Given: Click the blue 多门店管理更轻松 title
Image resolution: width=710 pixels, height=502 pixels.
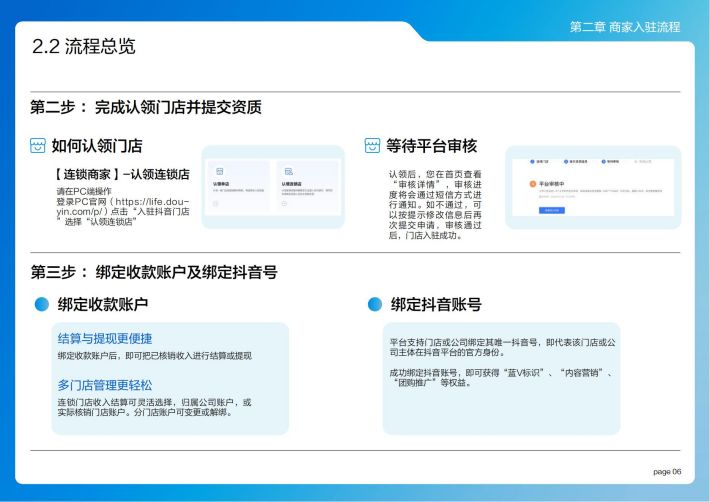Looking at the screenshot, I should click(x=105, y=385).
